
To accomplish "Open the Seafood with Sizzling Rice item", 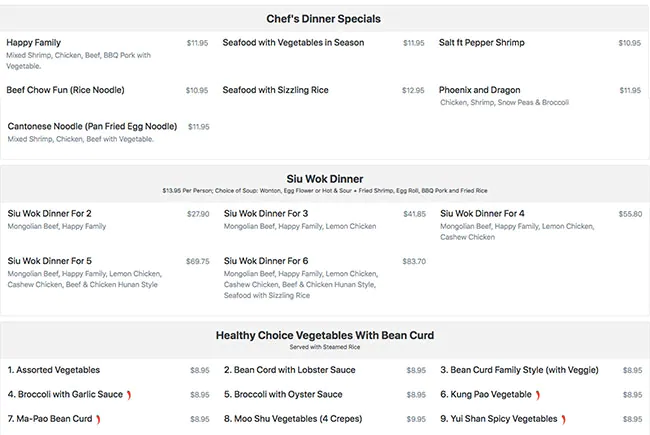I will (275, 90).
